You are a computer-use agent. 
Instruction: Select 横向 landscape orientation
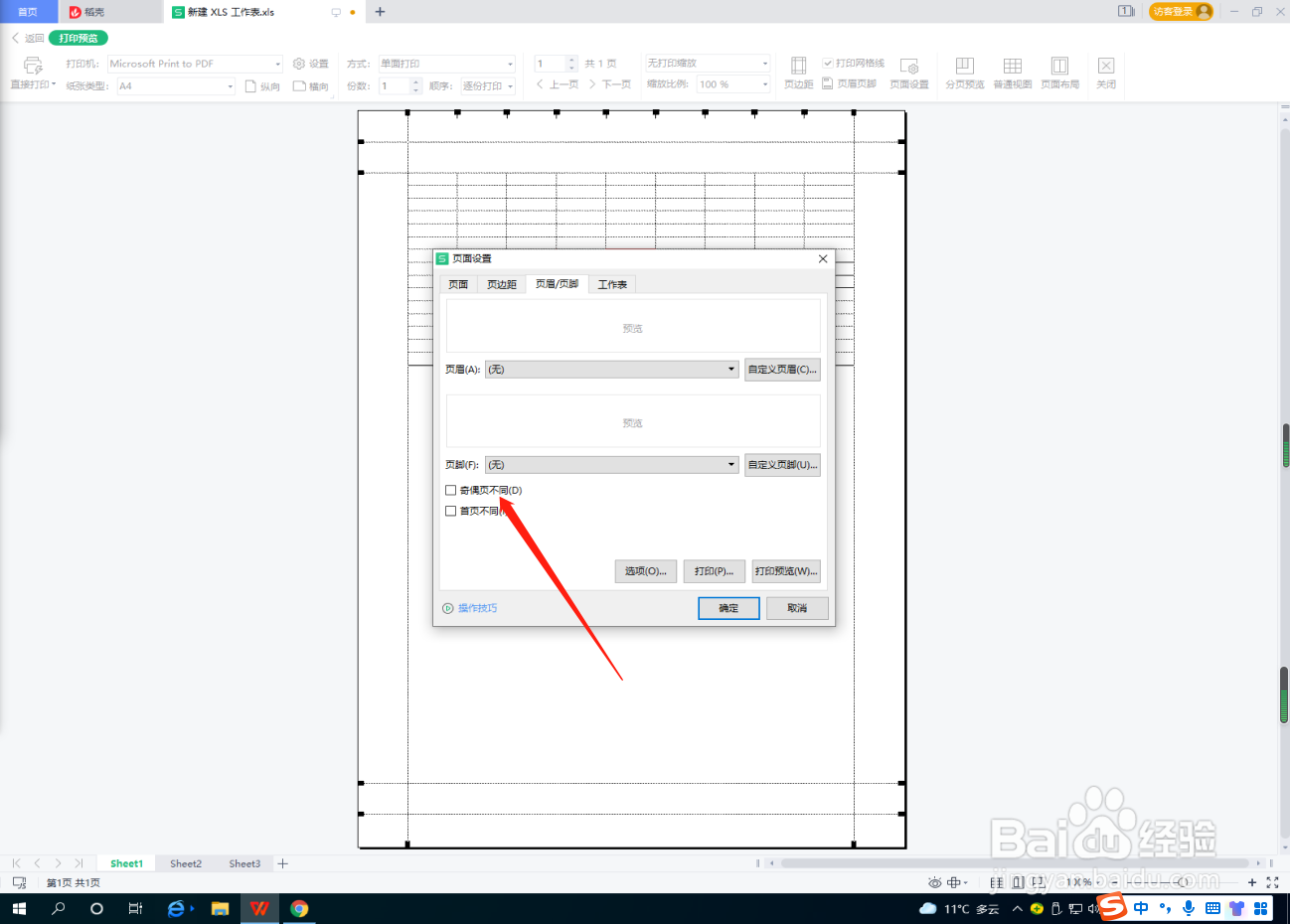[x=310, y=86]
